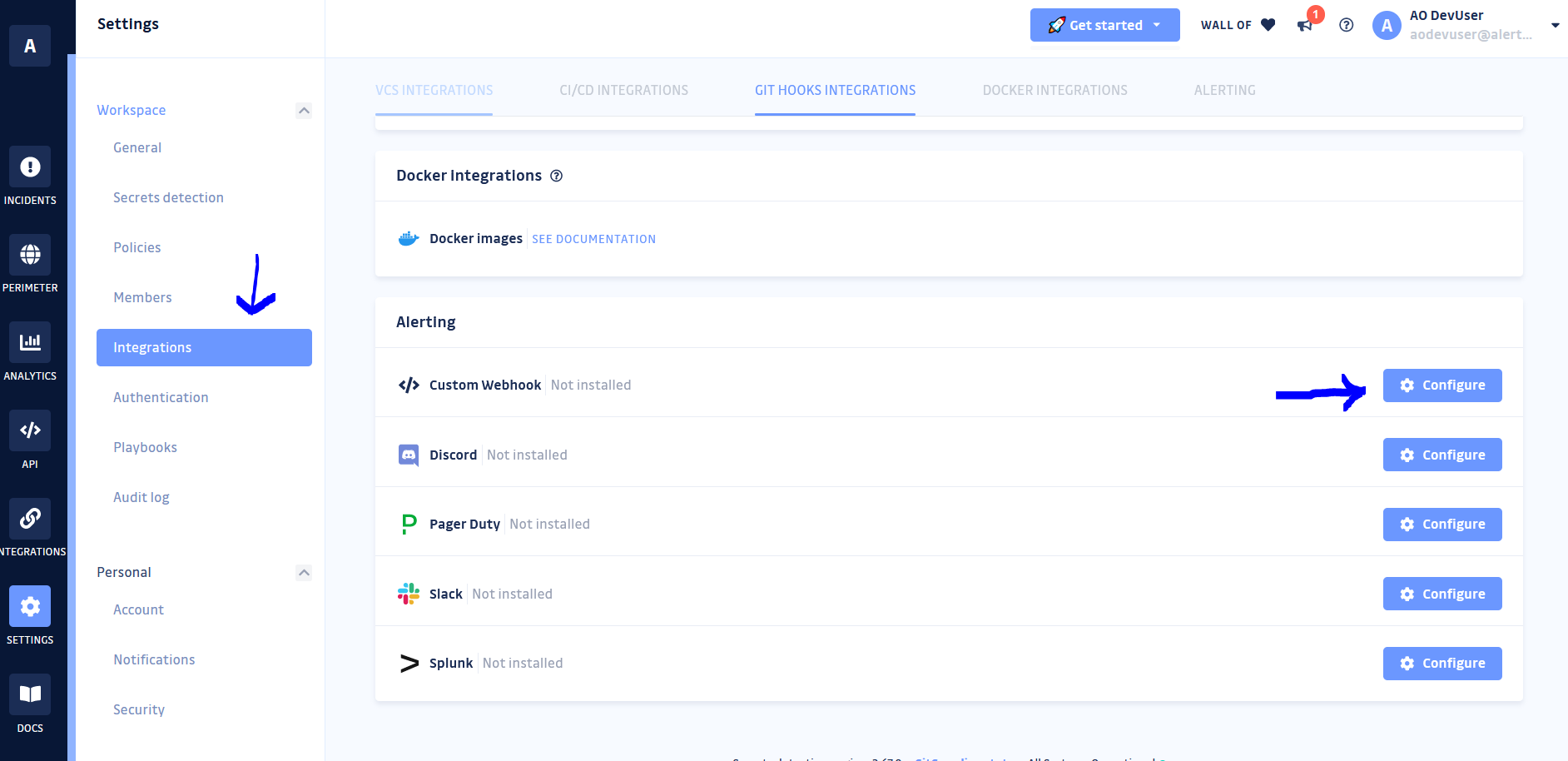Open the Perimeter globe icon

click(30, 255)
